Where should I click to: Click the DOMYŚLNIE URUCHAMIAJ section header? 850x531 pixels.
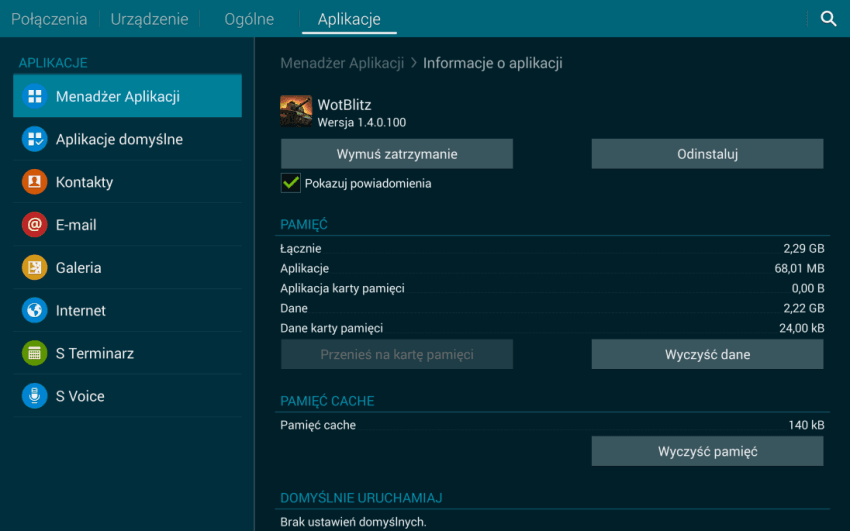coord(361,498)
